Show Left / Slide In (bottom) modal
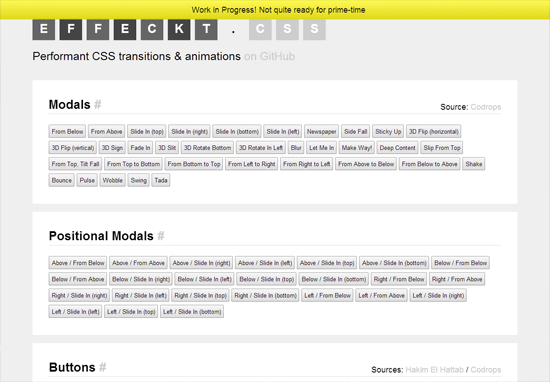Viewport: 550px width, 382px height. (192, 311)
